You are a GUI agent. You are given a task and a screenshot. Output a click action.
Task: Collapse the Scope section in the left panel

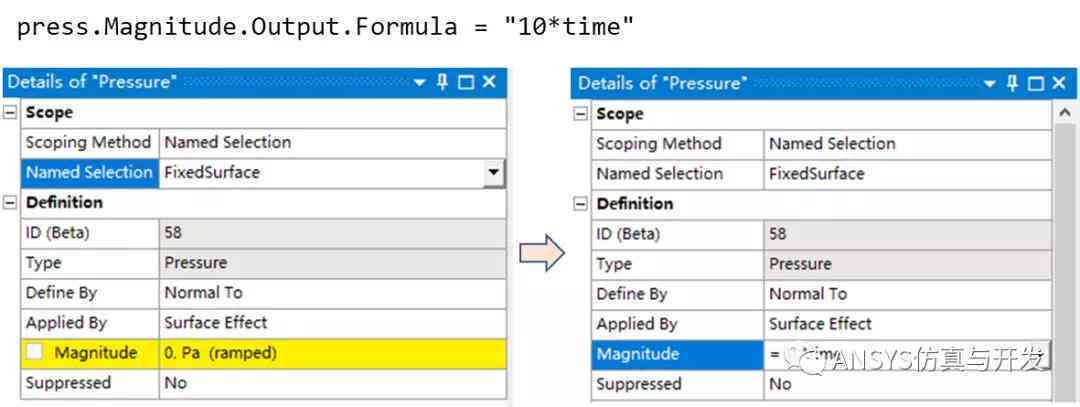tap(10, 112)
